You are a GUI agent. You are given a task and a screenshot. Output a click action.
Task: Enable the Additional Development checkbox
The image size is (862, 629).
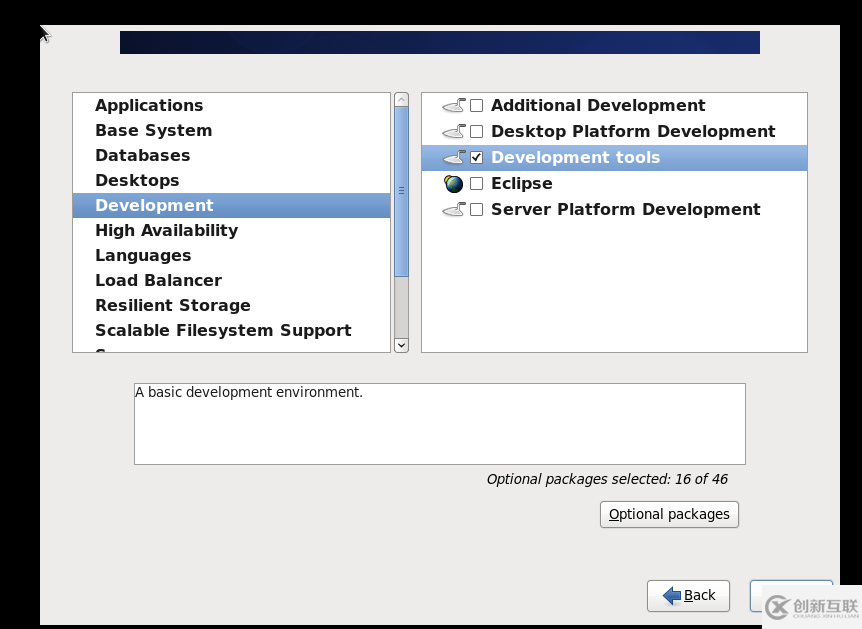click(477, 105)
